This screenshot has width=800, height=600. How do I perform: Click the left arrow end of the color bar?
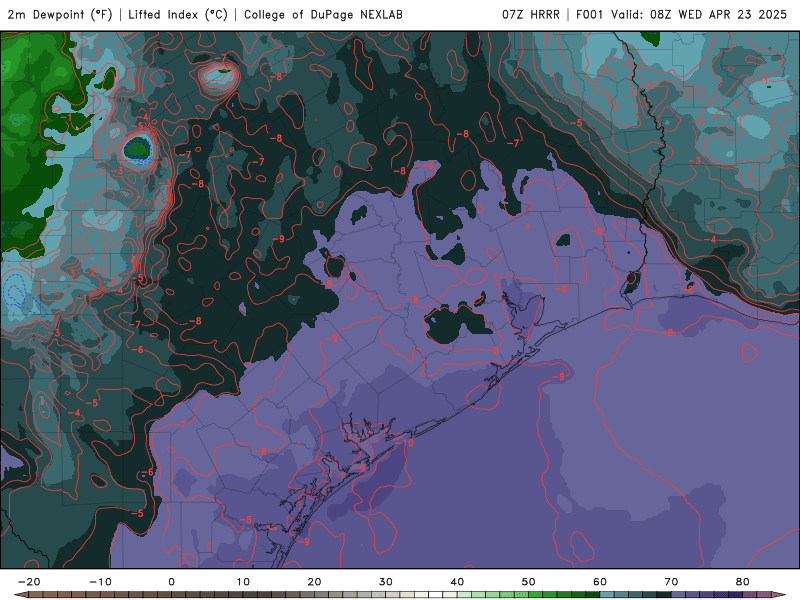(21, 594)
